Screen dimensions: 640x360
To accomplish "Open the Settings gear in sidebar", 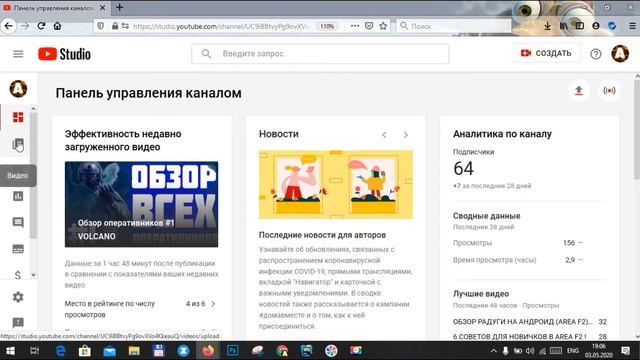I will pyautogui.click(x=18, y=297).
